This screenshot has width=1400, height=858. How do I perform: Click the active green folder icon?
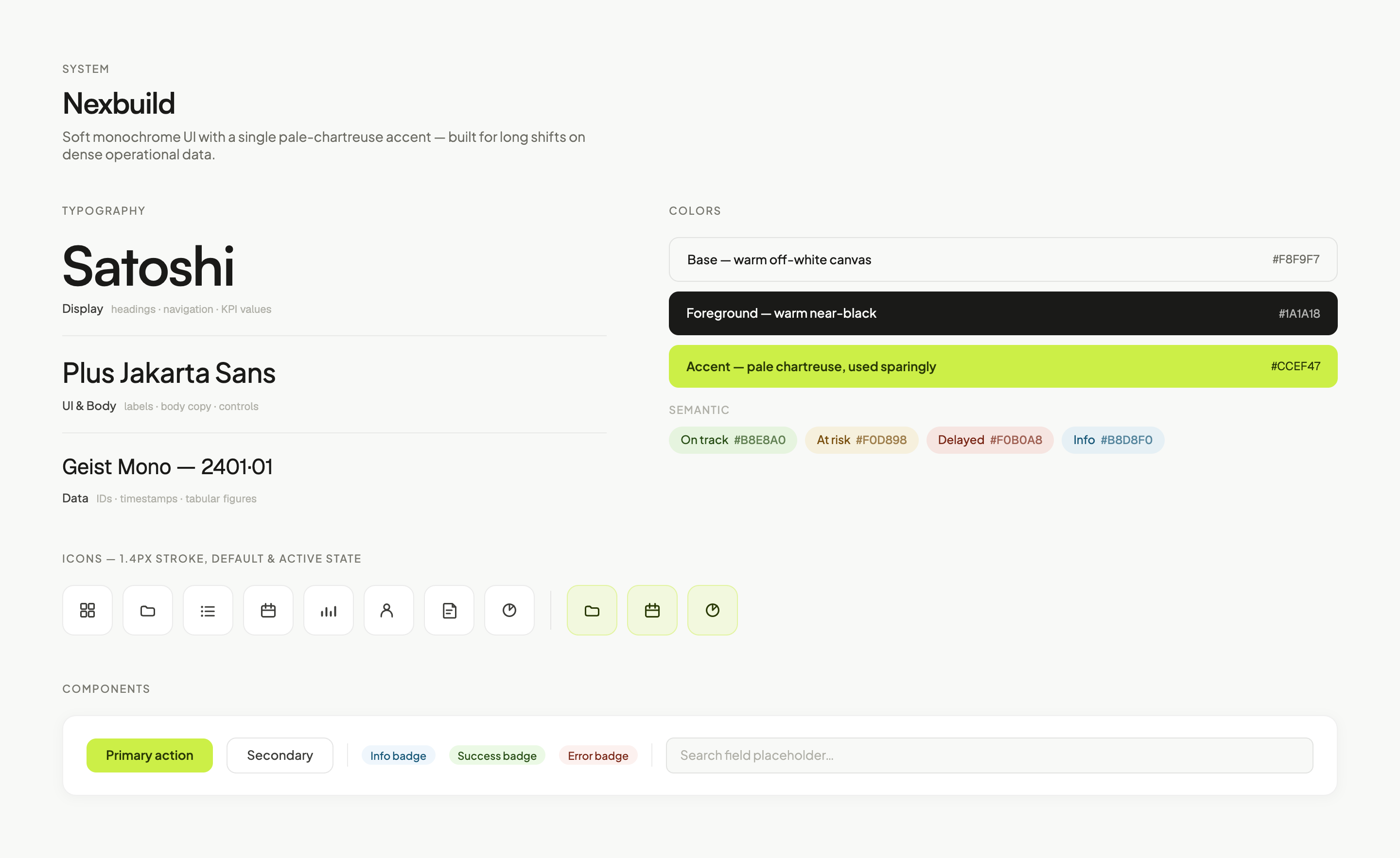click(x=592, y=610)
